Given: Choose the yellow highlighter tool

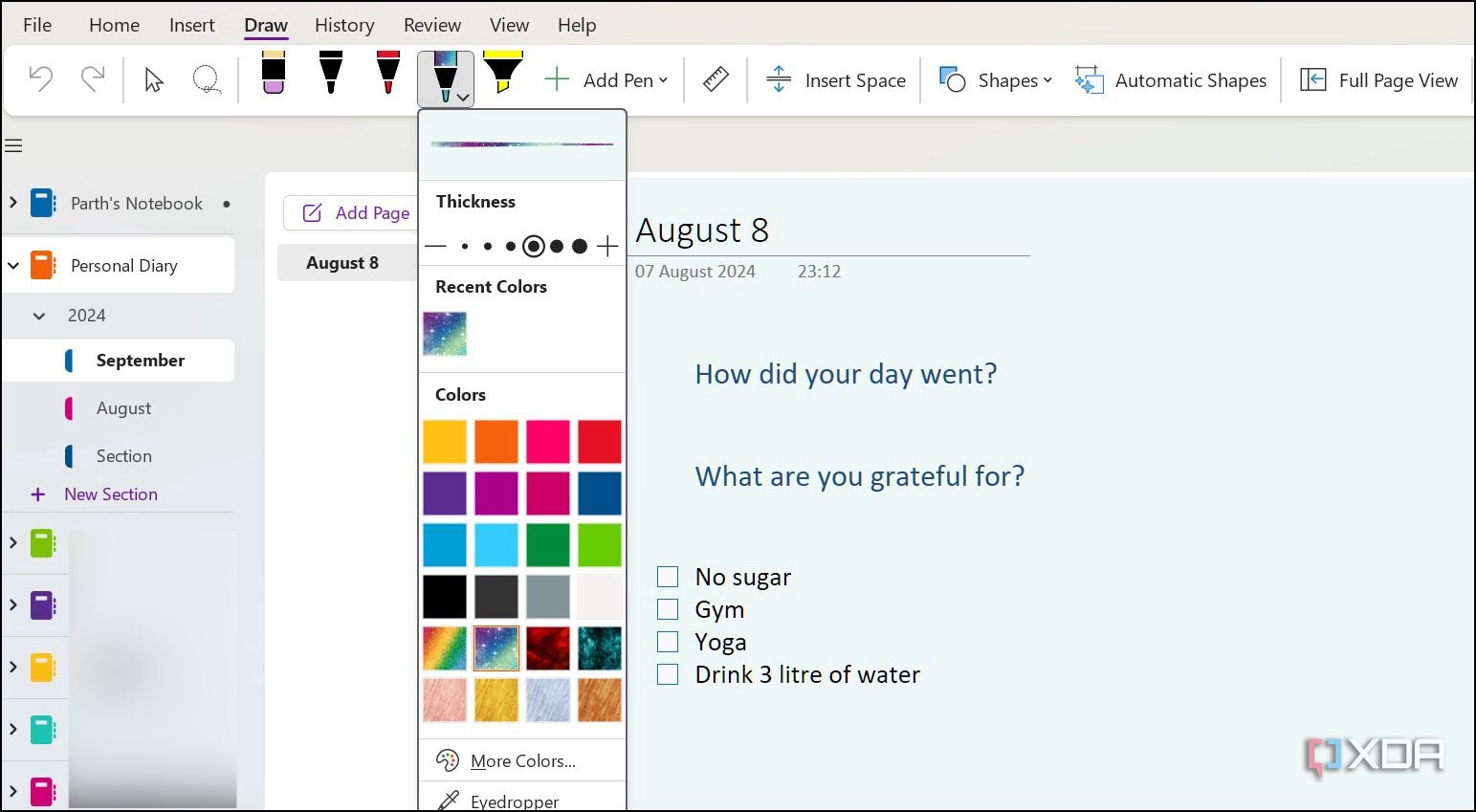Looking at the screenshot, I should [x=503, y=74].
